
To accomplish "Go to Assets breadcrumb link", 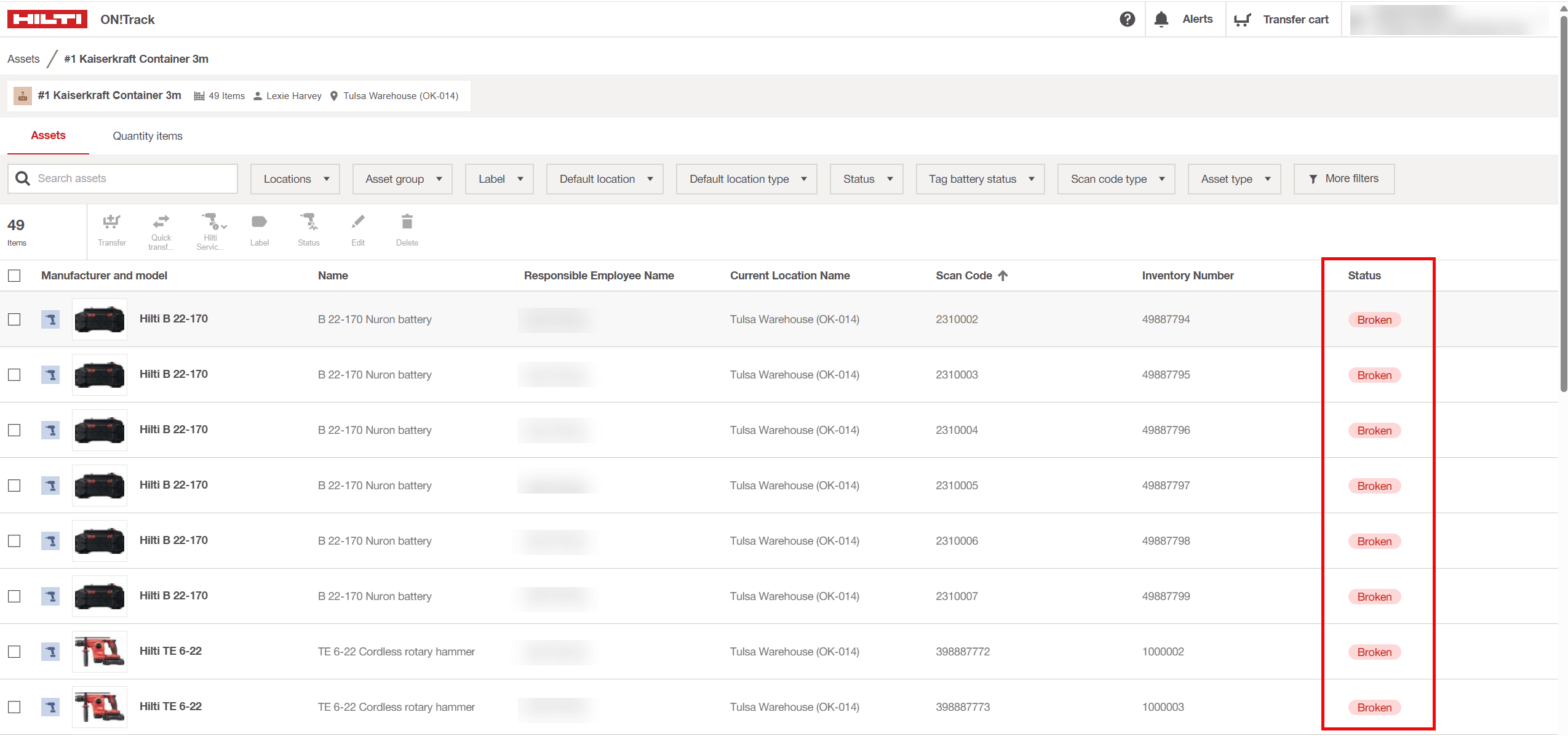I will point(23,59).
